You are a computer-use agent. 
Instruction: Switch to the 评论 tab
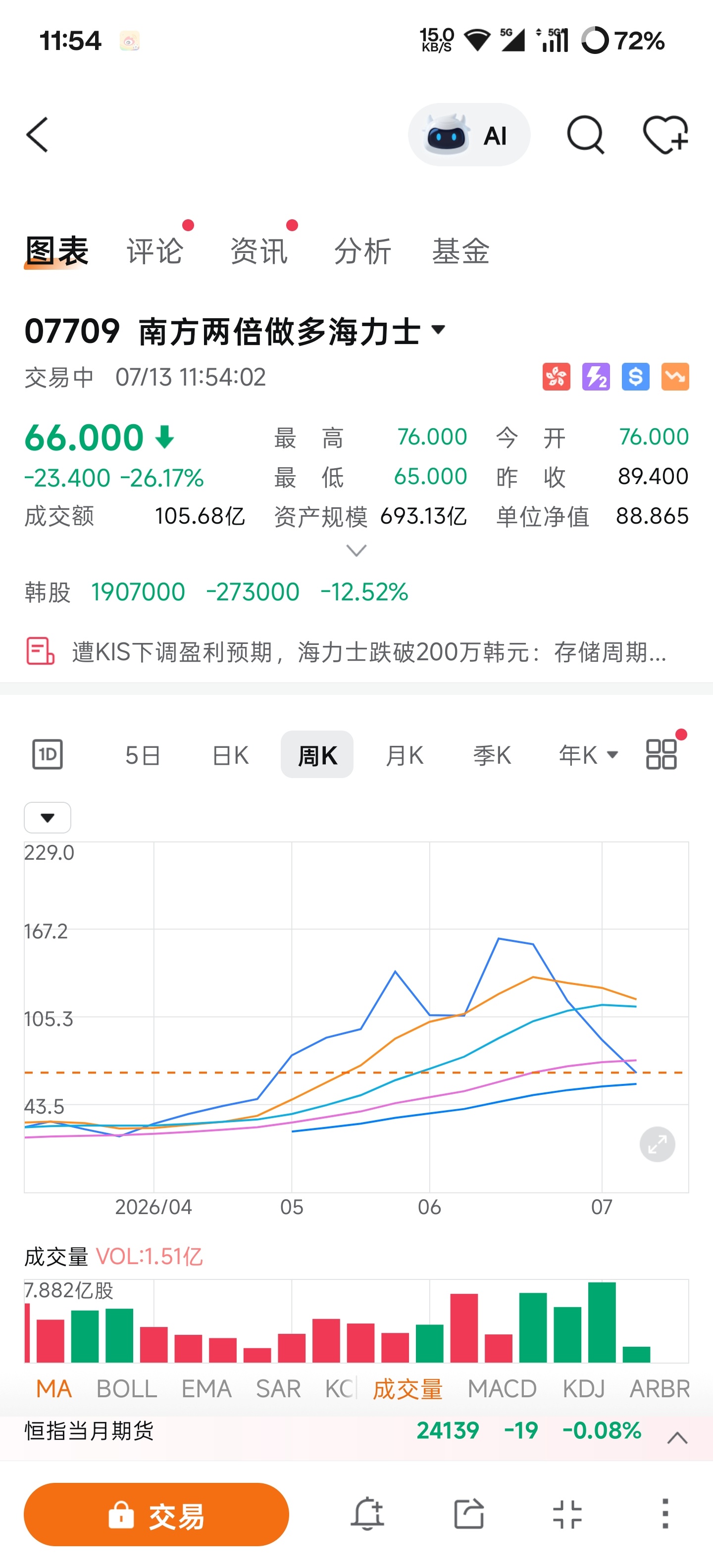154,251
